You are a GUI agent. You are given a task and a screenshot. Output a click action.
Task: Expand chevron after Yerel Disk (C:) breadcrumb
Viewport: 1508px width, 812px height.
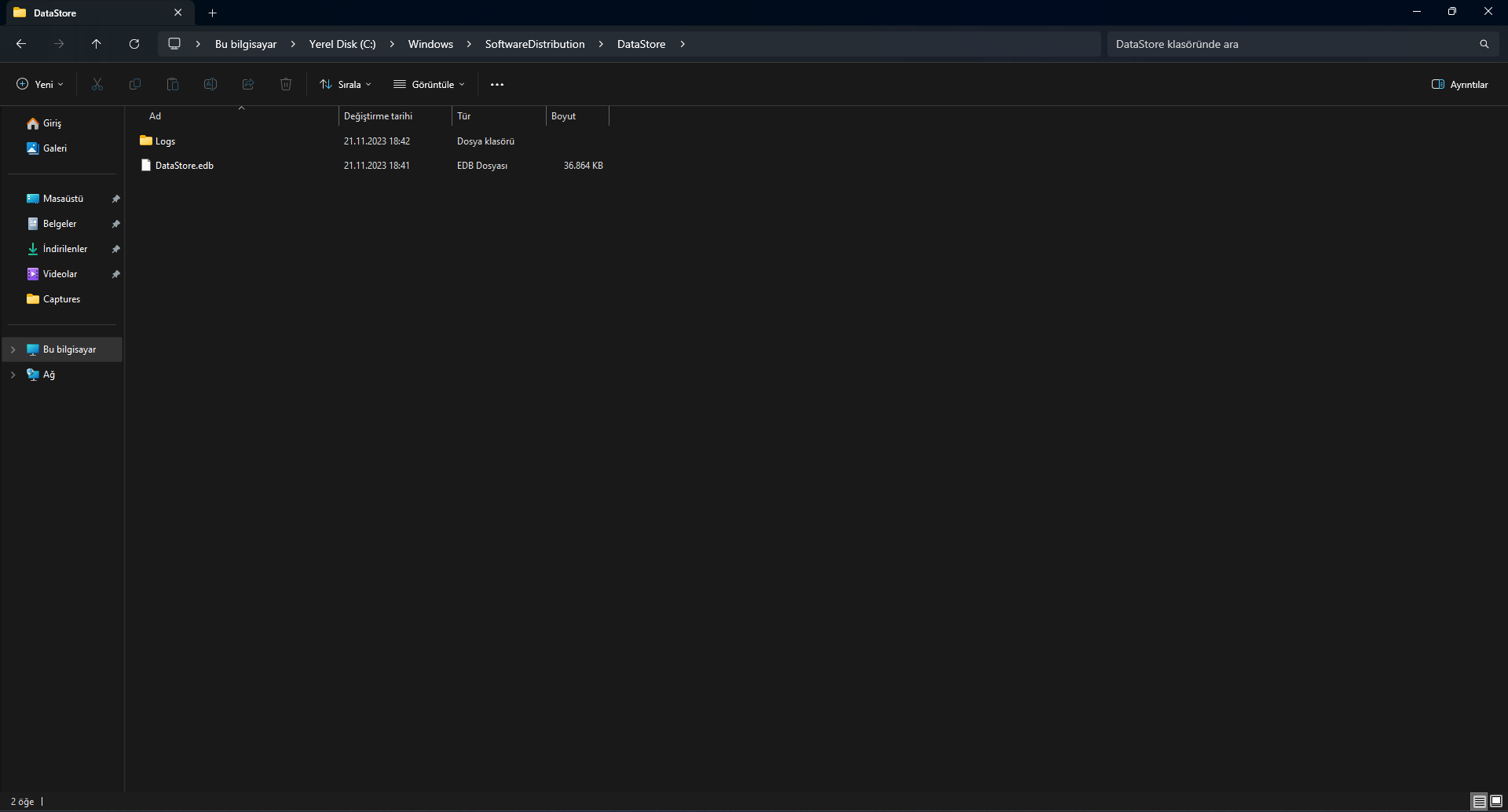tap(392, 44)
